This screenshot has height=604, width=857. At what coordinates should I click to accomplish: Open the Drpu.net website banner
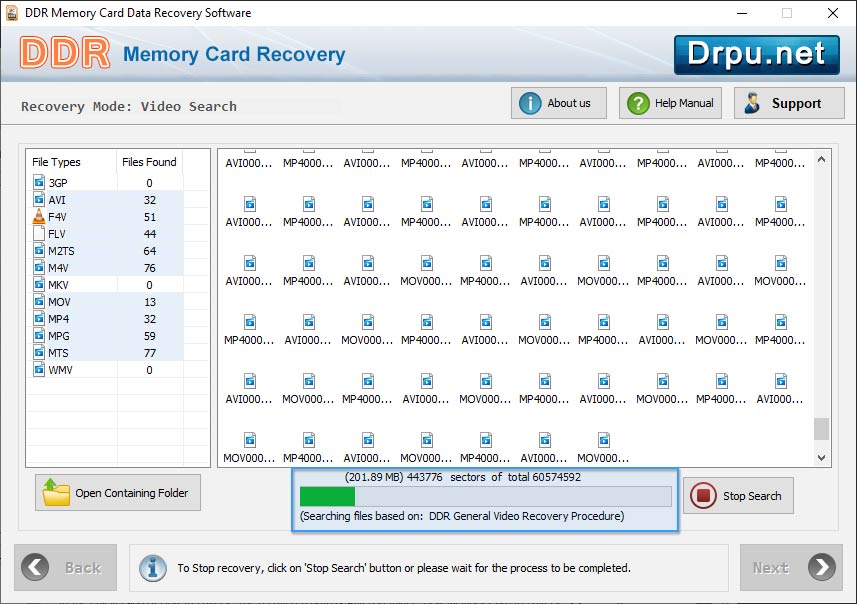click(756, 55)
